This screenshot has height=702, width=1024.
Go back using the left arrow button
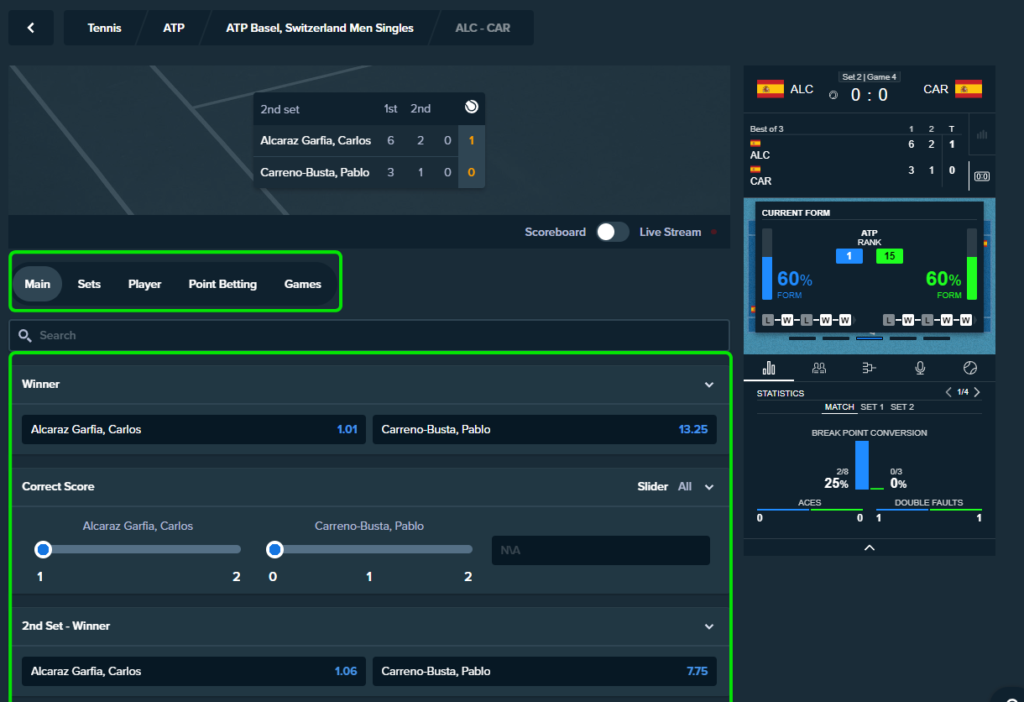31,28
